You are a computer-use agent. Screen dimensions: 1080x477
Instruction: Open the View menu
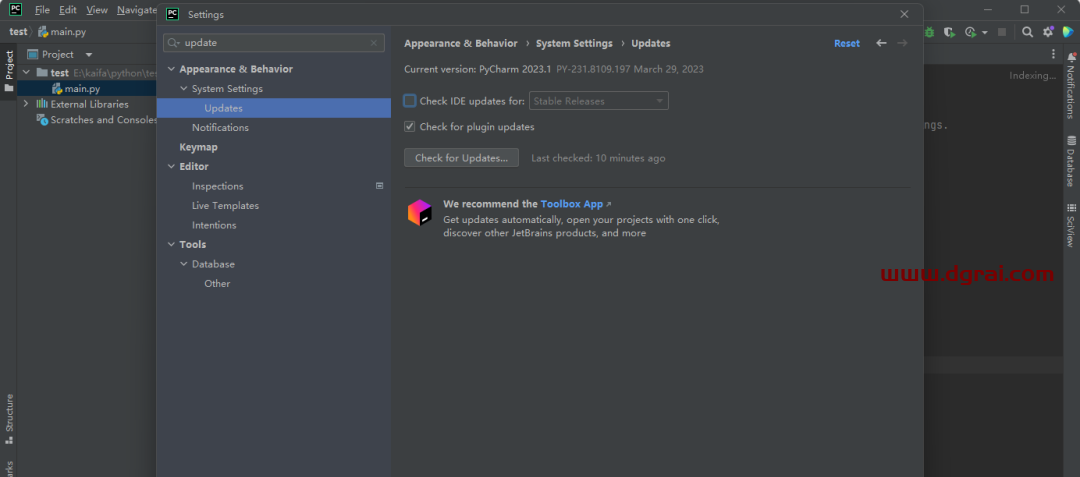tap(97, 10)
